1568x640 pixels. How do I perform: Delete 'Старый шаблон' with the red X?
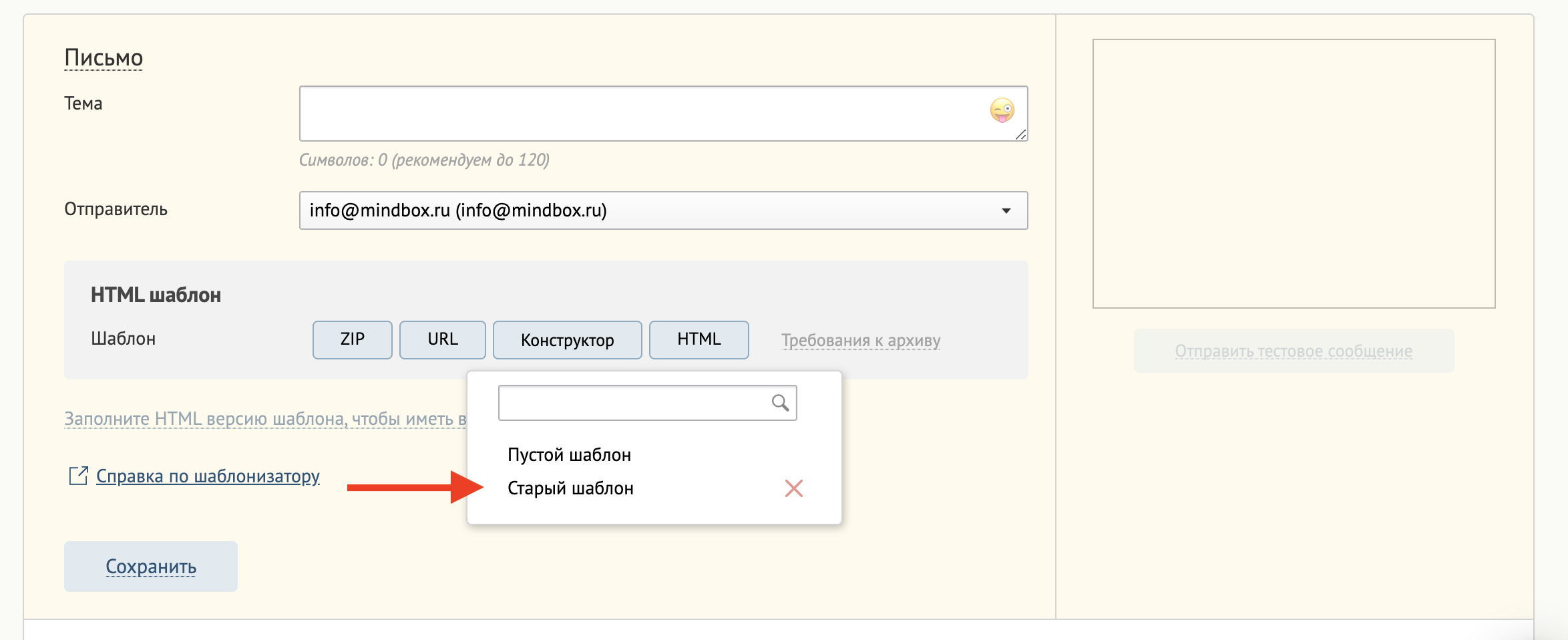point(794,488)
